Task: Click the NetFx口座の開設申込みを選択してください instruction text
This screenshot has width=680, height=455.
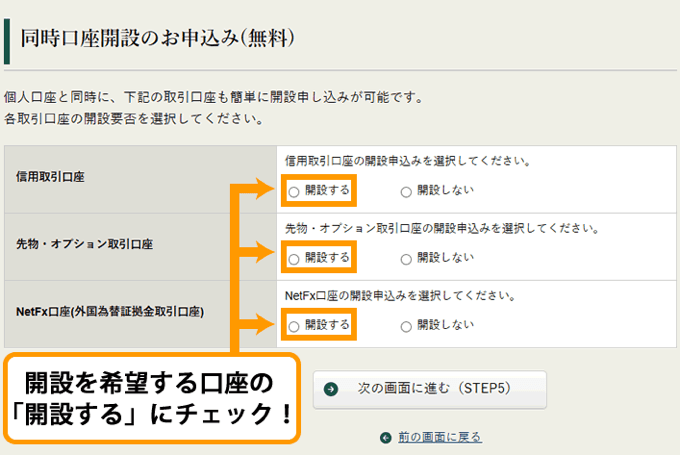Action: [x=400, y=296]
